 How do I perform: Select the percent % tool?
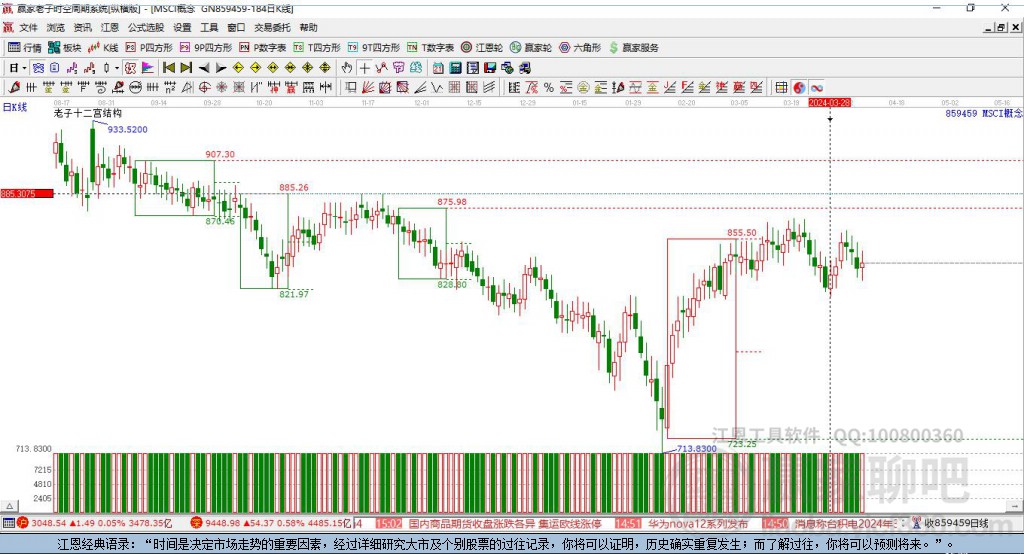(549, 88)
